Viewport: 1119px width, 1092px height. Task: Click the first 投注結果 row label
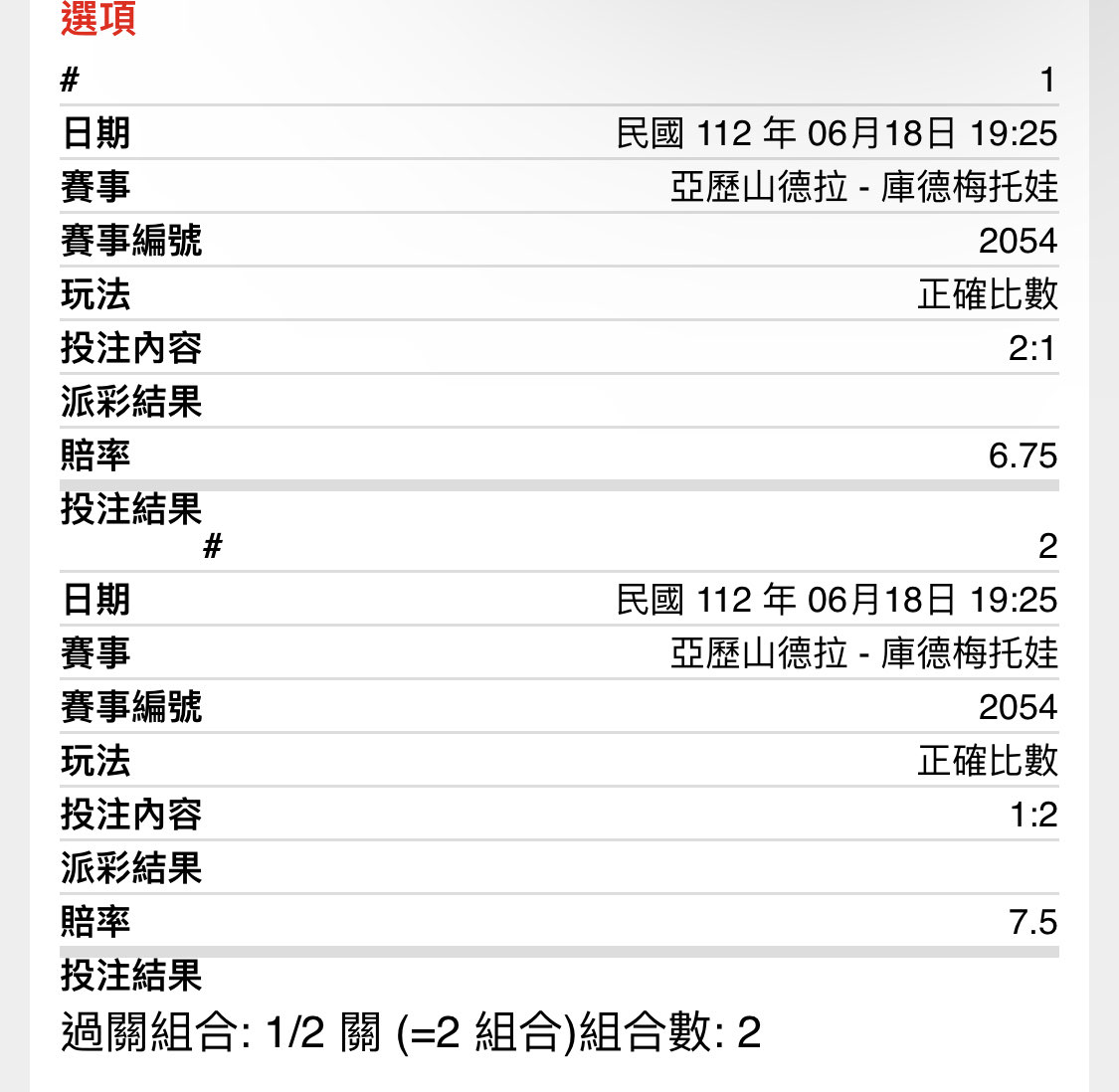tap(131, 509)
